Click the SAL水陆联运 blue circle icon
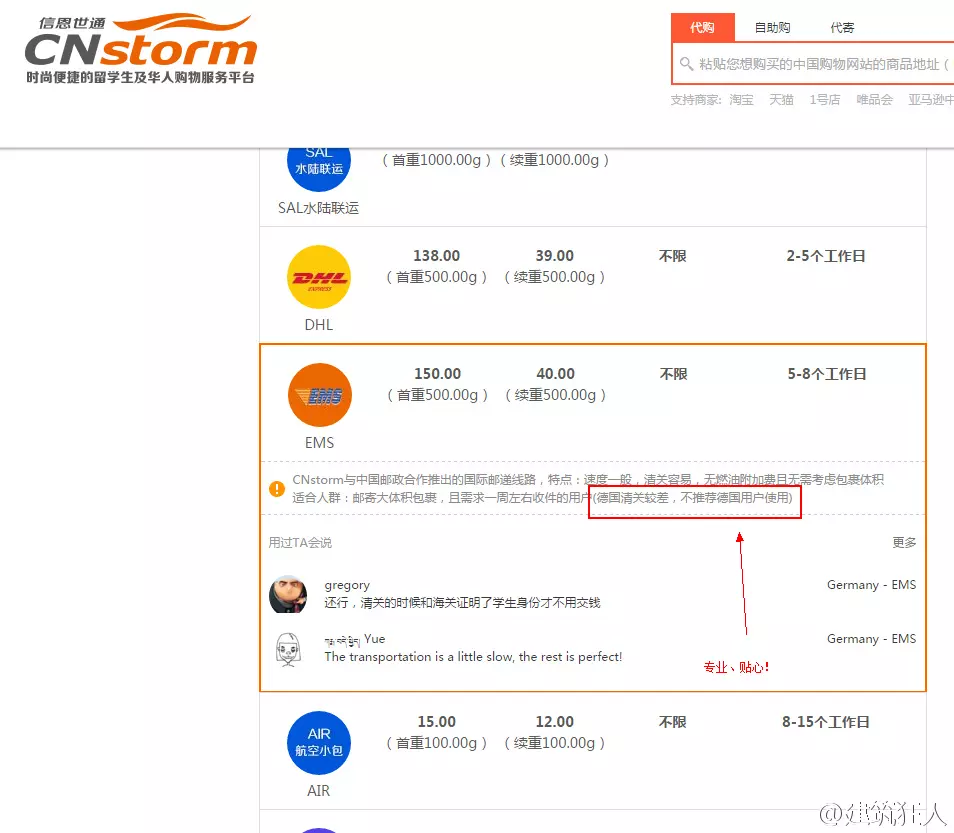Image resolution: width=954 pixels, height=833 pixels. (319, 169)
